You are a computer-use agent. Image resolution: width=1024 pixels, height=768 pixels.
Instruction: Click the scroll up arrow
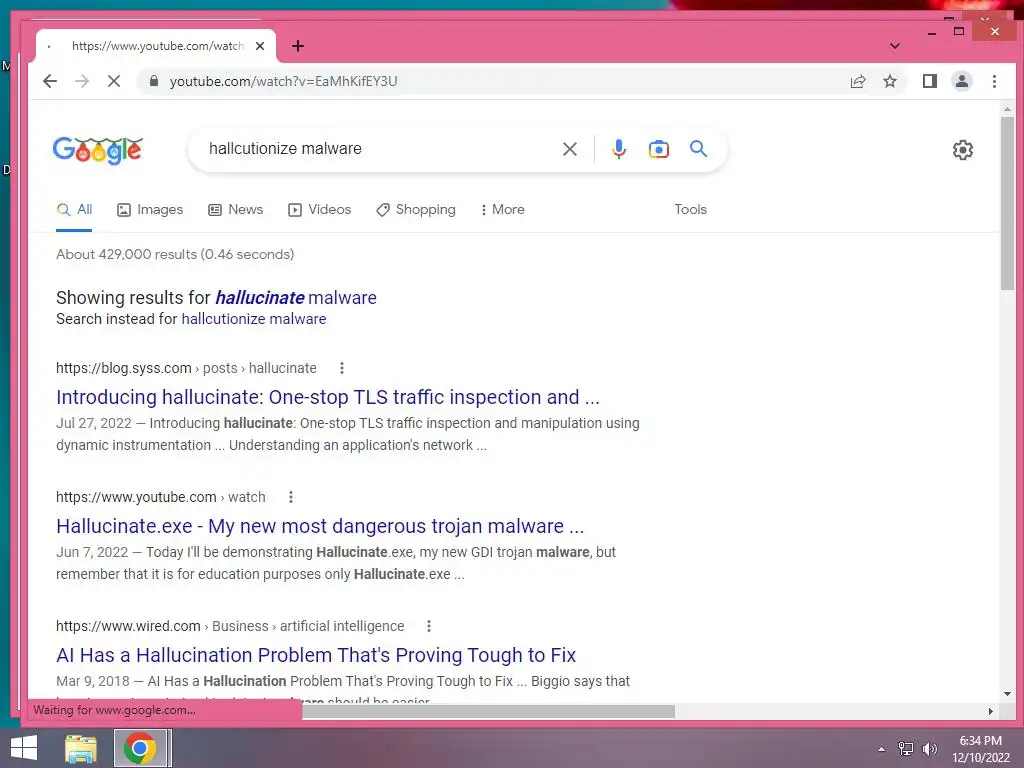[x=1007, y=109]
